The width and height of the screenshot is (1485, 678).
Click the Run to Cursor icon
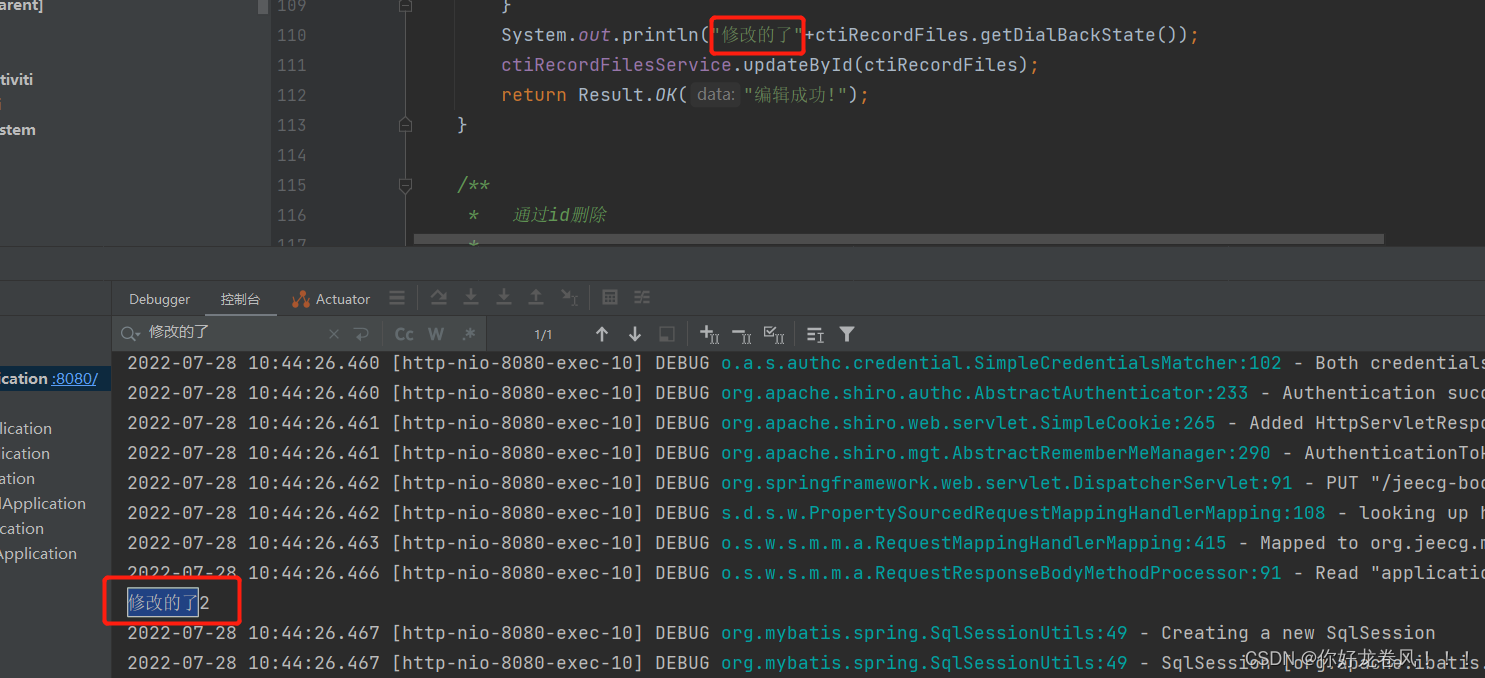click(x=569, y=297)
